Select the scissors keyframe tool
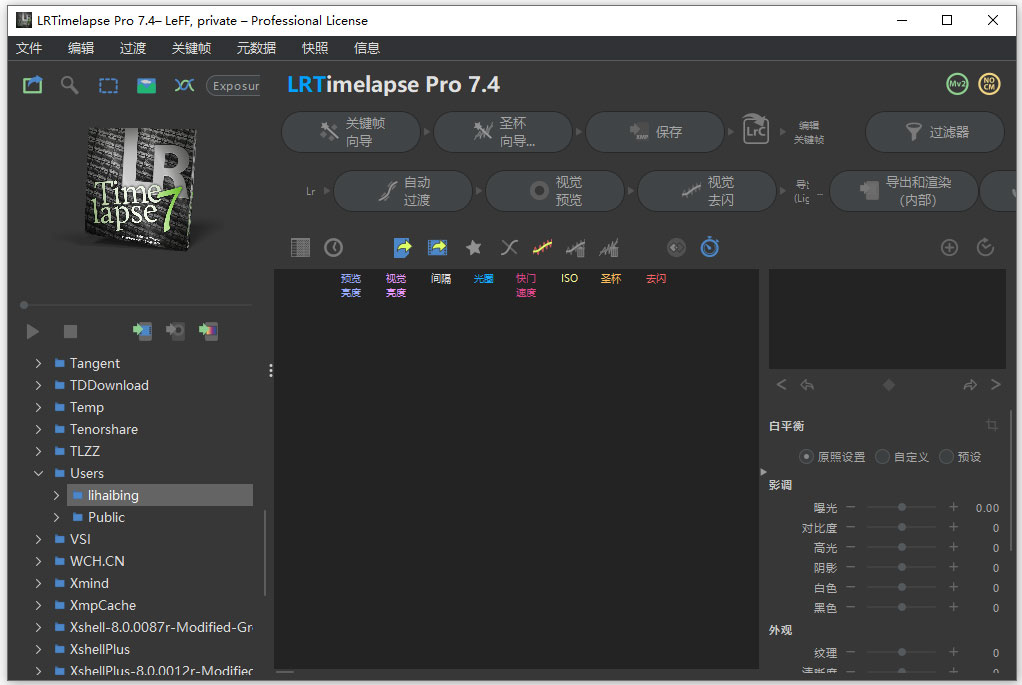 coord(509,247)
